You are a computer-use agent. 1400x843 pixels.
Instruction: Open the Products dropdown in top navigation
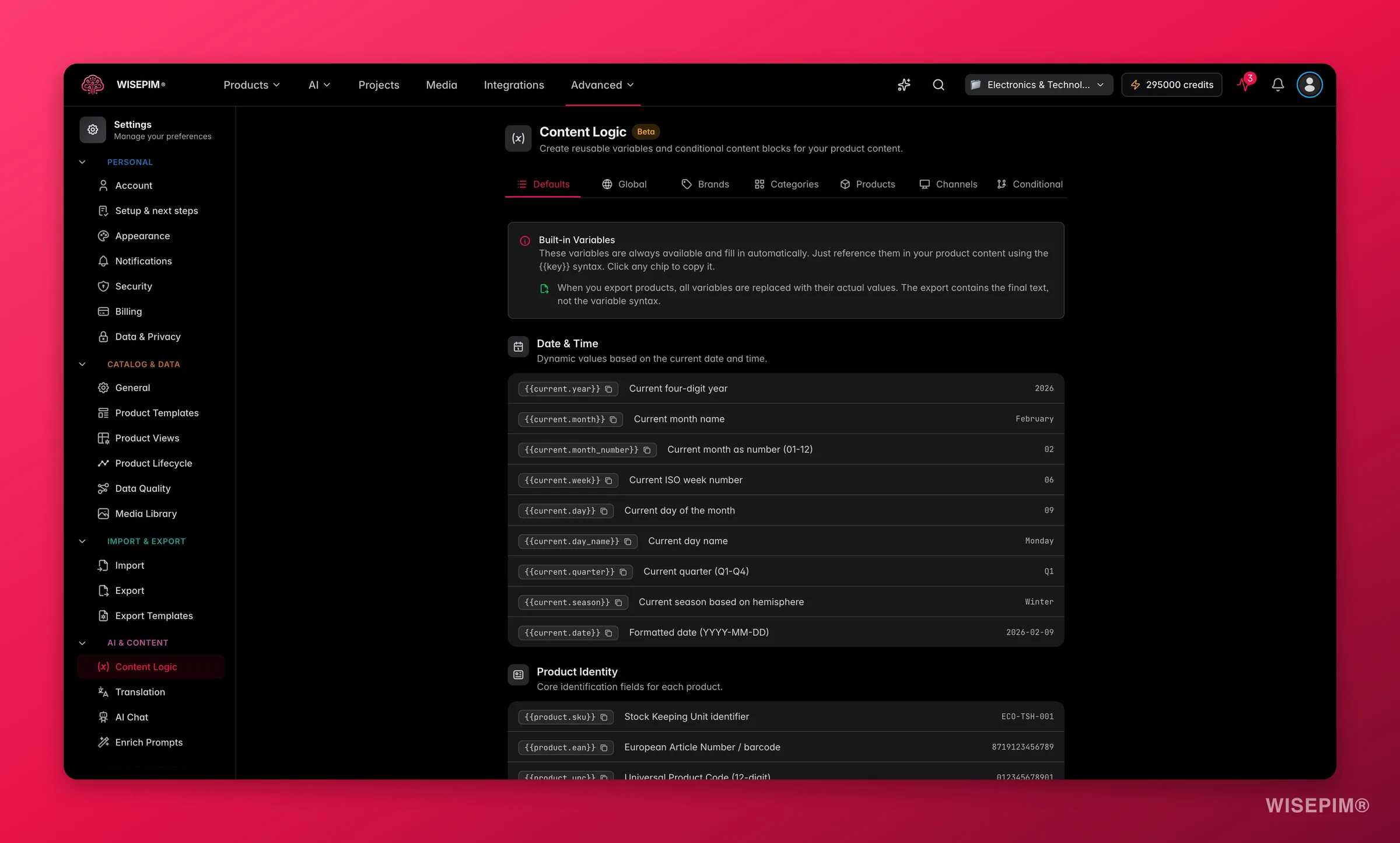click(251, 85)
